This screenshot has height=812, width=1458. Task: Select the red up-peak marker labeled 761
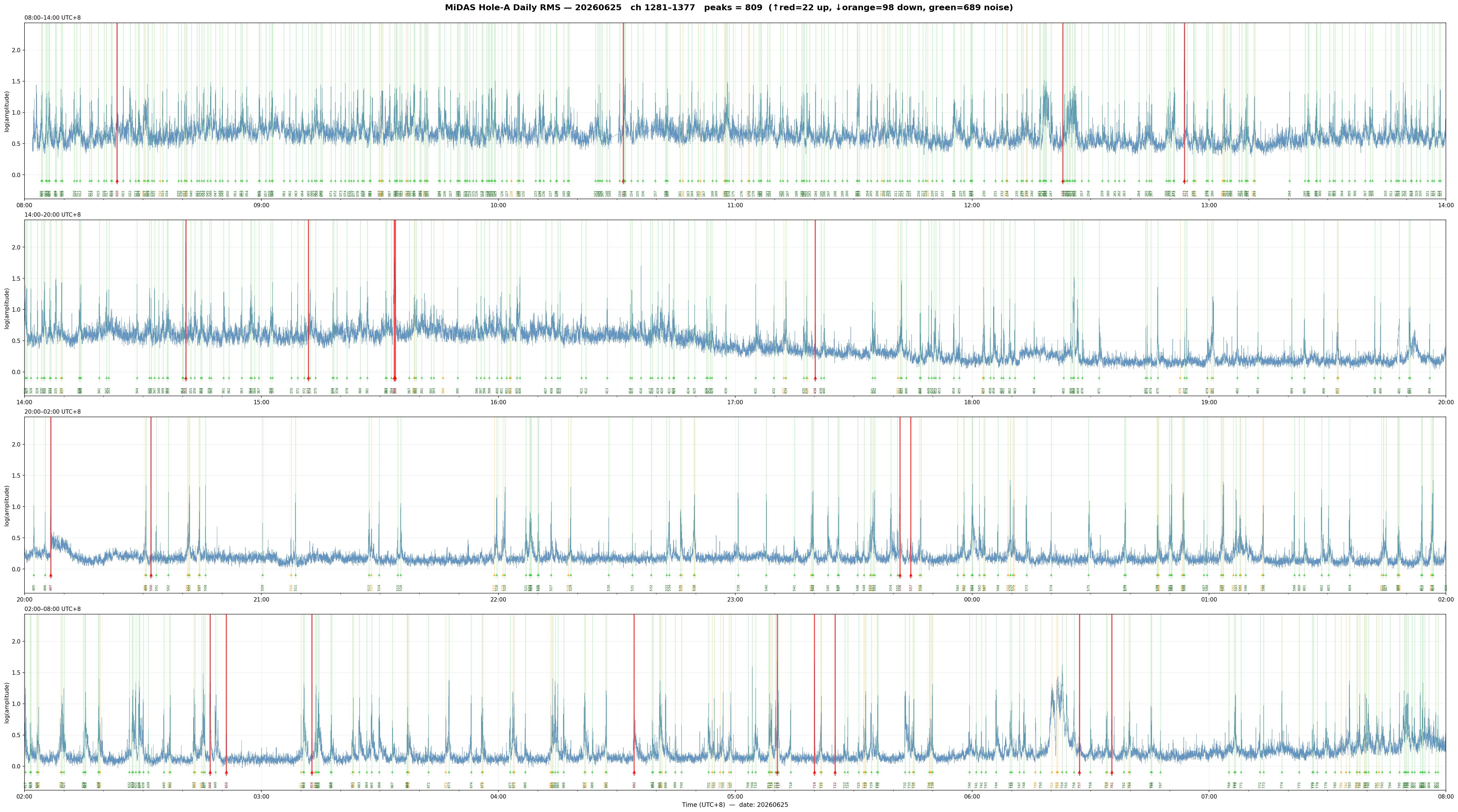[x=1112, y=772]
